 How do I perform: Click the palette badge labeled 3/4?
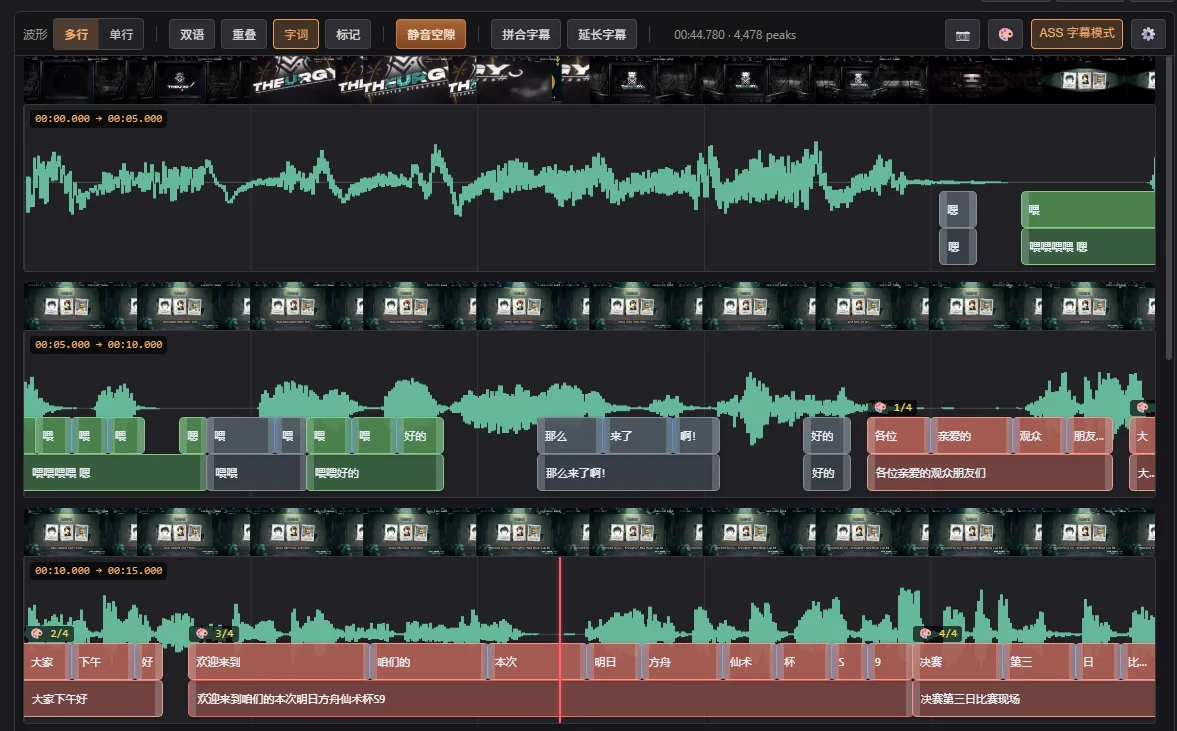[x=215, y=633]
